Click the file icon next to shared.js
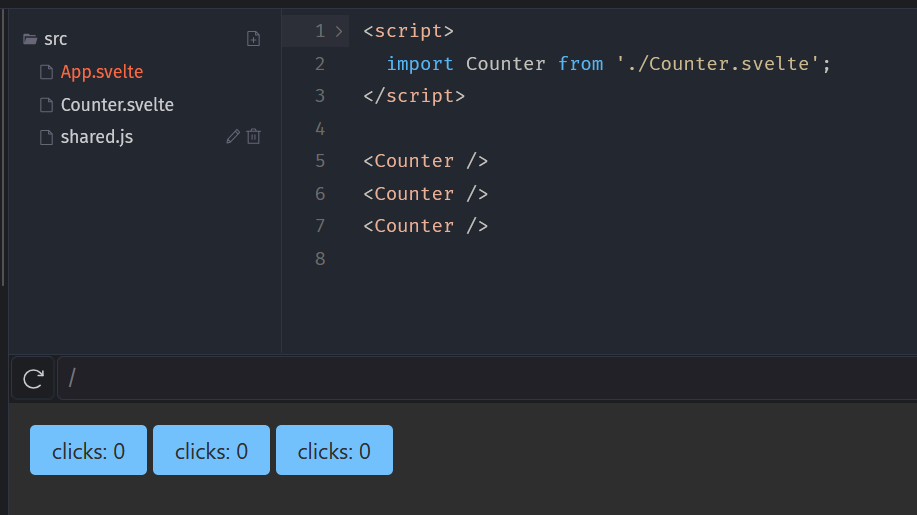The width and height of the screenshot is (917, 515). point(46,137)
